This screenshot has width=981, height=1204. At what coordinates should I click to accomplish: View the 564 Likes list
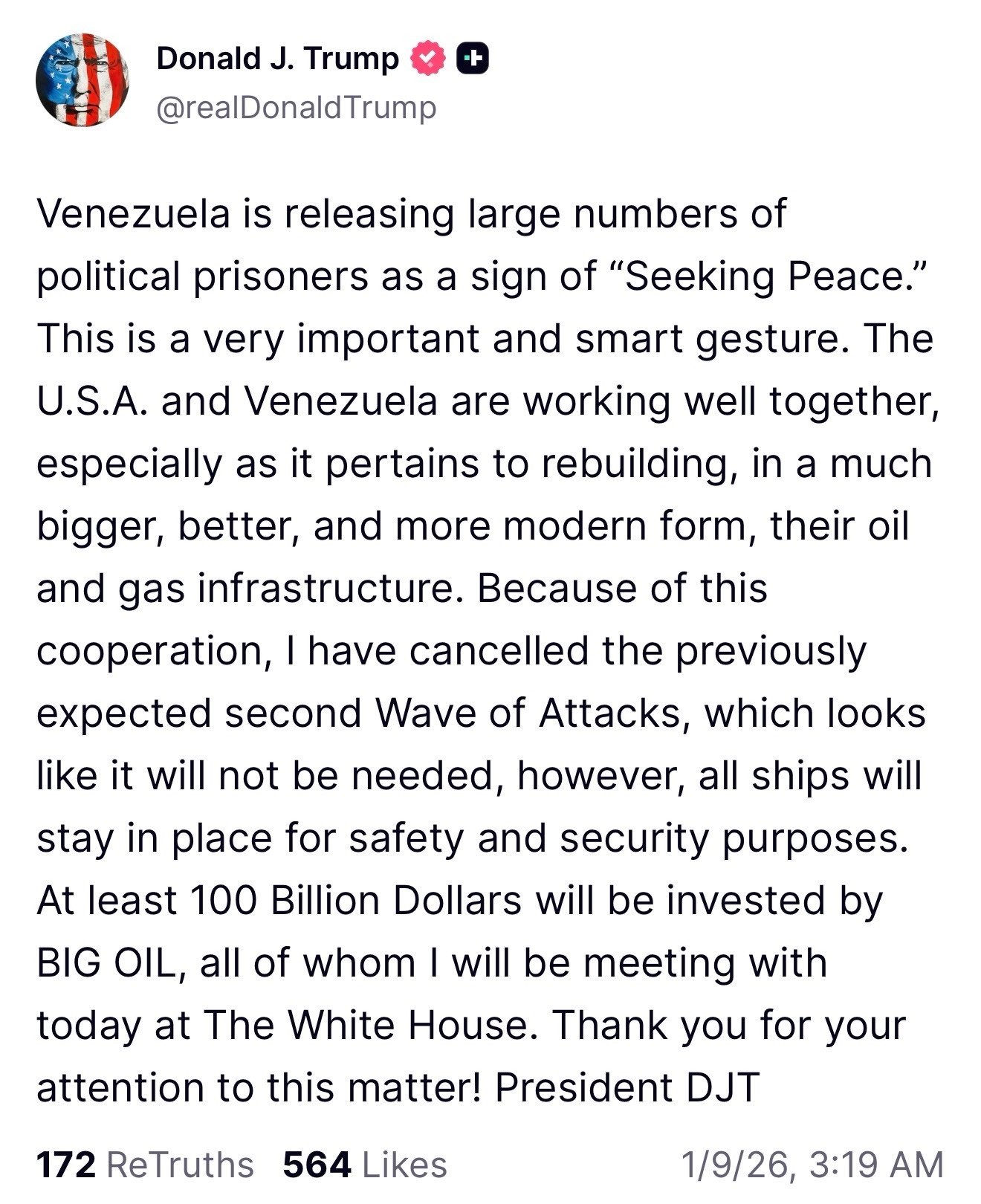(365, 1164)
